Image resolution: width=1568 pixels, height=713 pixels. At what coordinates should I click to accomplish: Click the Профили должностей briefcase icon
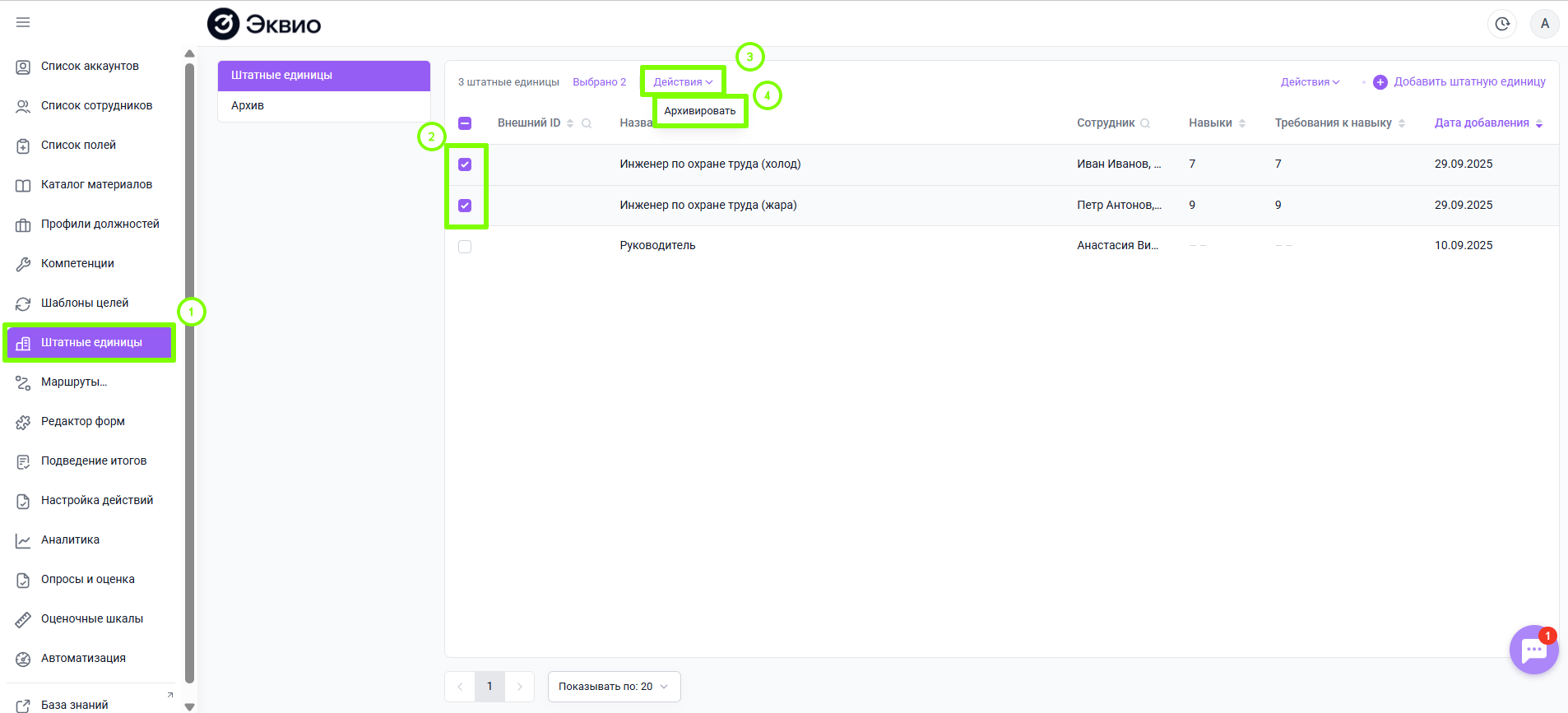(23, 225)
